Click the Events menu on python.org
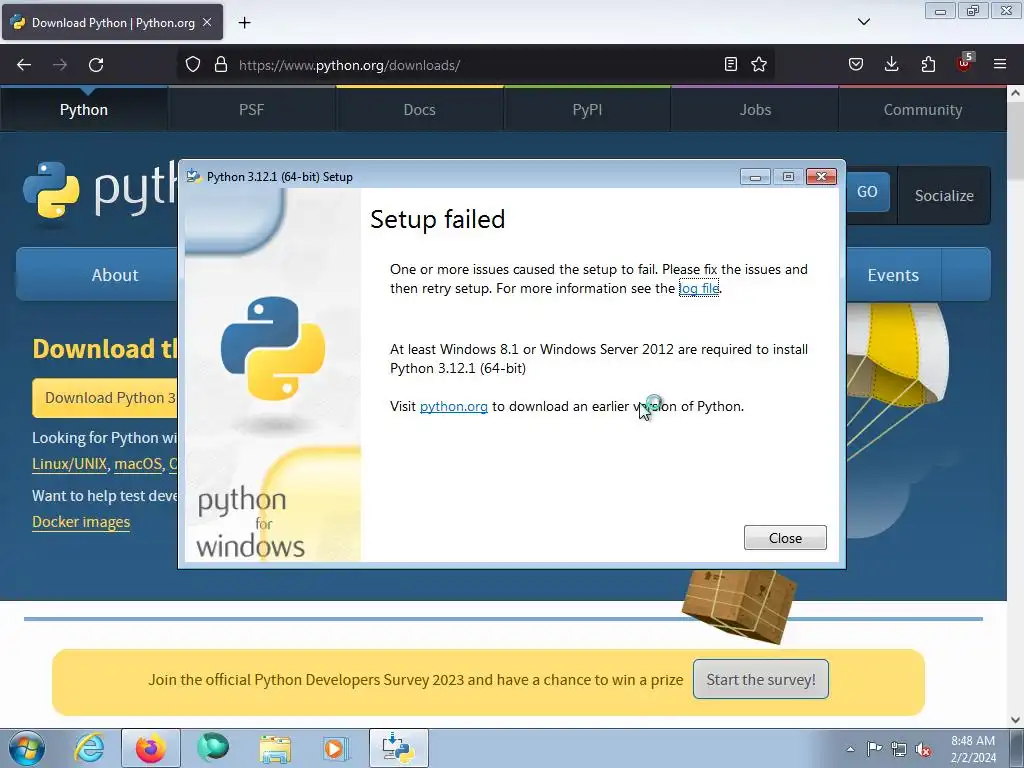 click(x=893, y=275)
